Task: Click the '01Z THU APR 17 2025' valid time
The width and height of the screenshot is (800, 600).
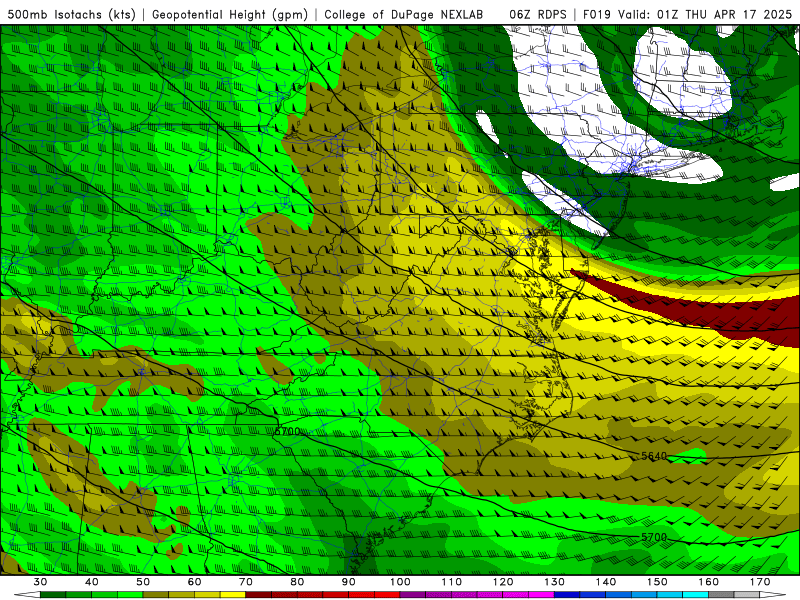Action: coord(724,14)
